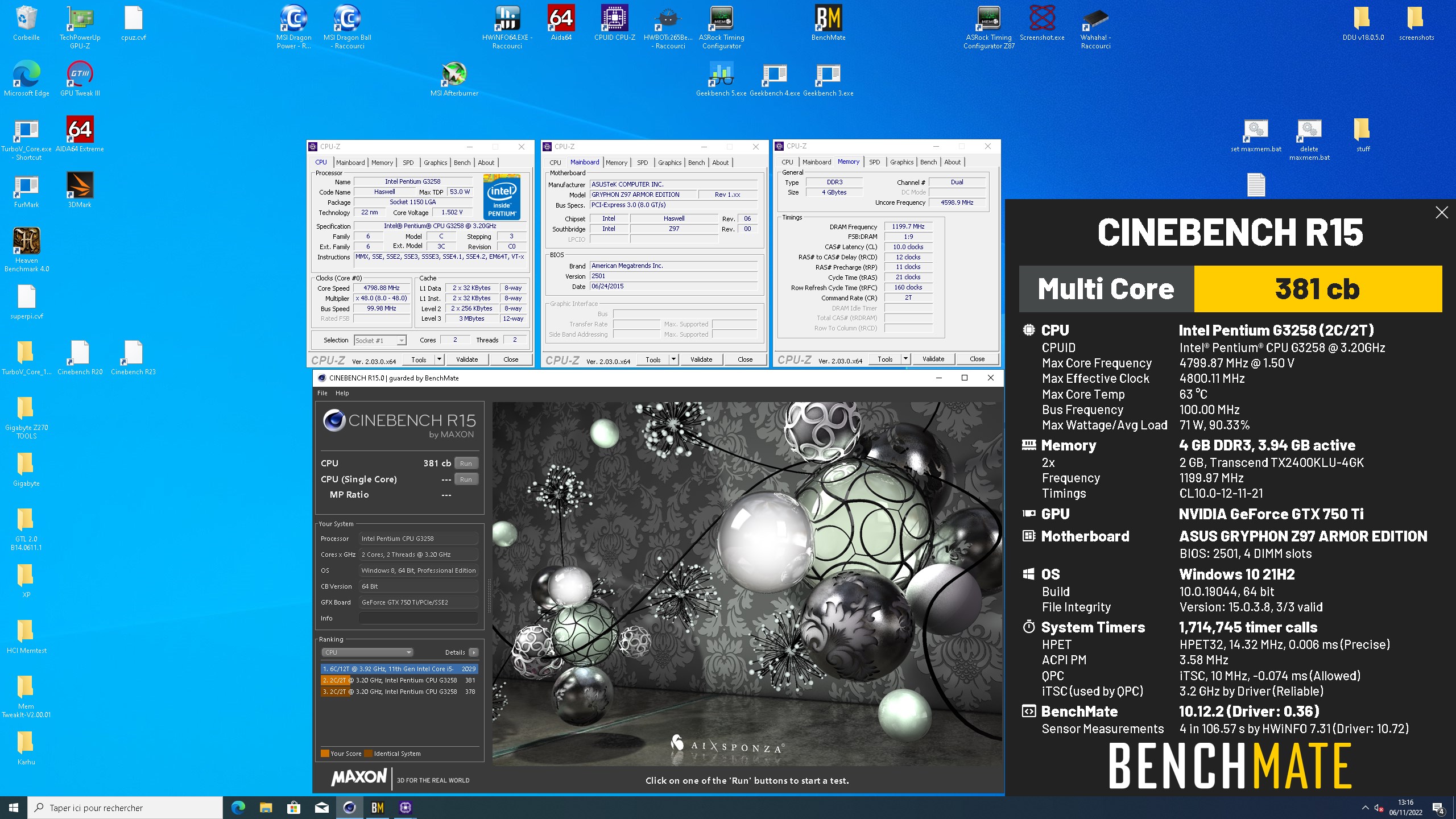Open Gigabyte Z270 TOOLS folder
Screen dimensions: 1456x819
(26, 417)
